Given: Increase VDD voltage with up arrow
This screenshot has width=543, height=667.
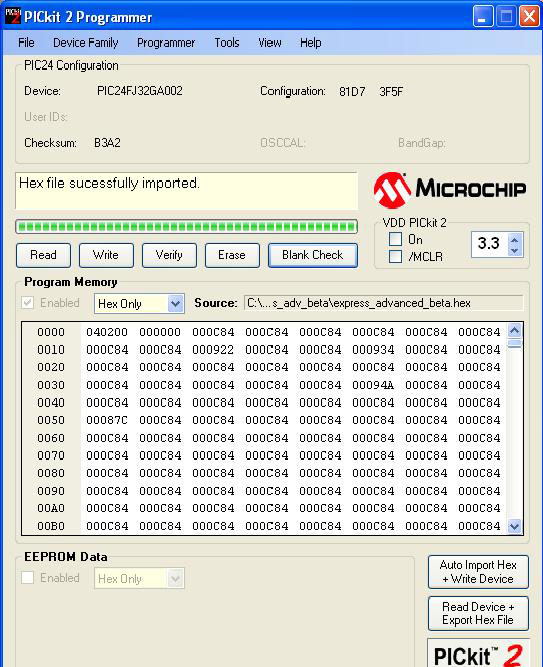Looking at the screenshot, I should 514,239.
